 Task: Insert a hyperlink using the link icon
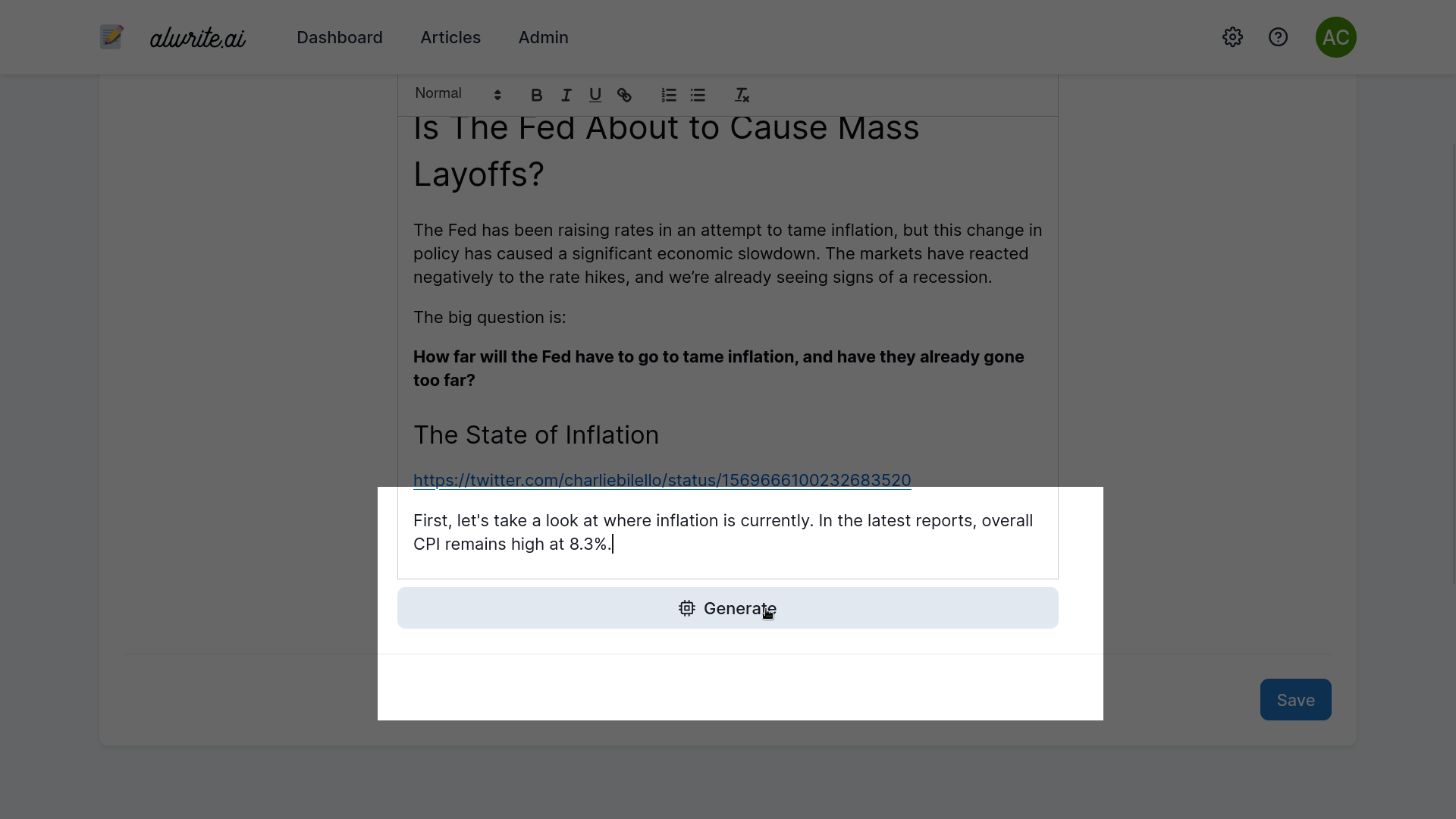624,94
